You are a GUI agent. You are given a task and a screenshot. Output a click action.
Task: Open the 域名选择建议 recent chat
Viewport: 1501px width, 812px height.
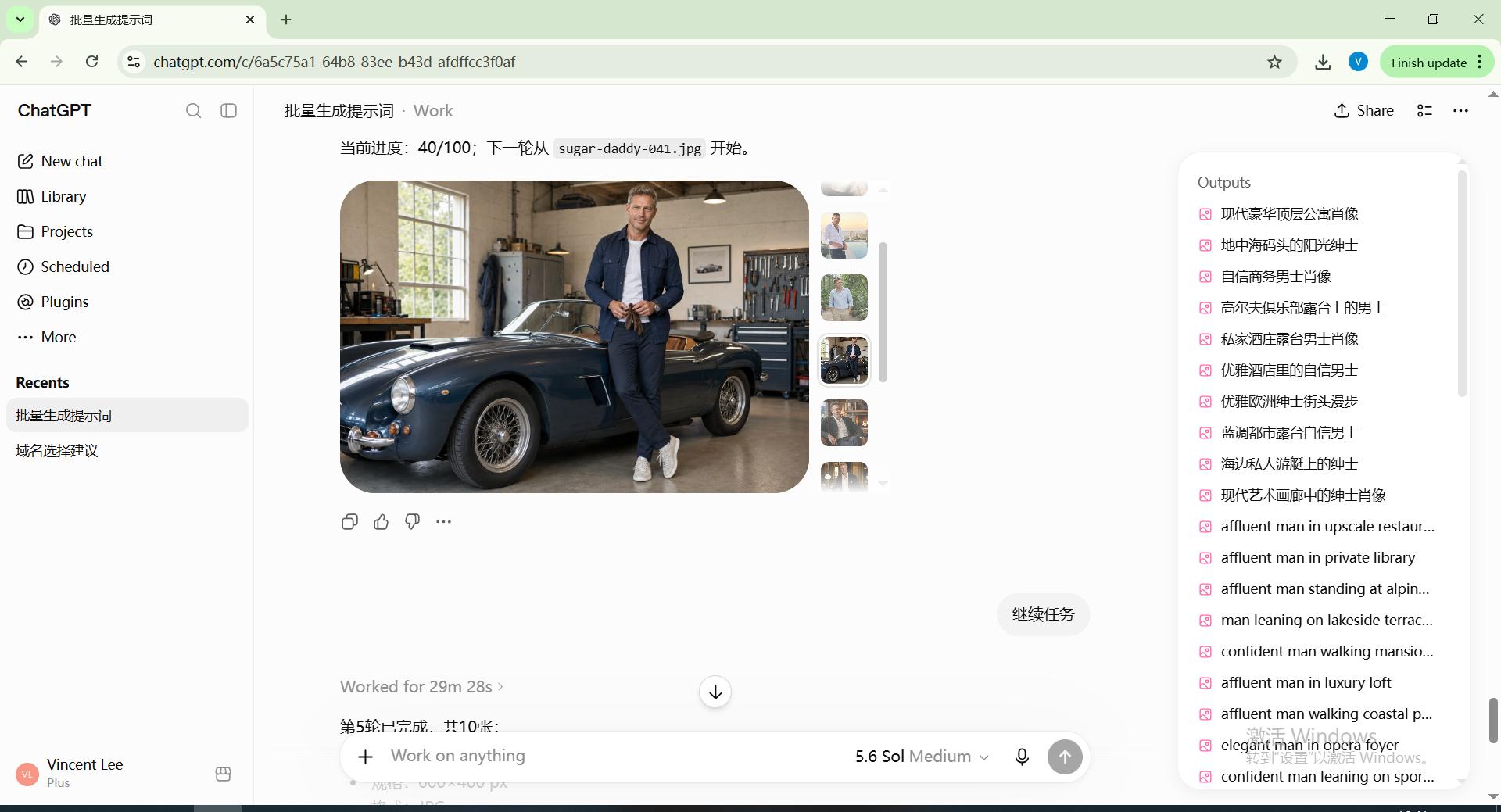coord(127,450)
